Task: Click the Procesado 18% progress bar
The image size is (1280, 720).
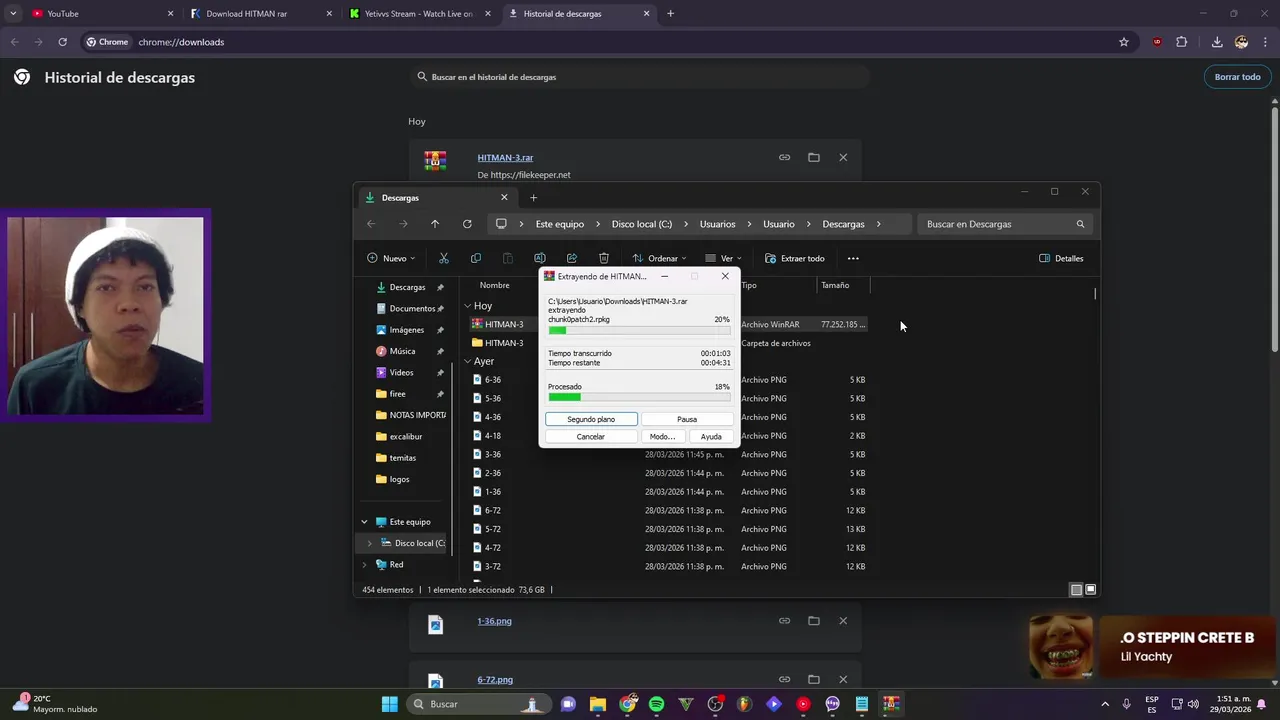Action: point(639,397)
